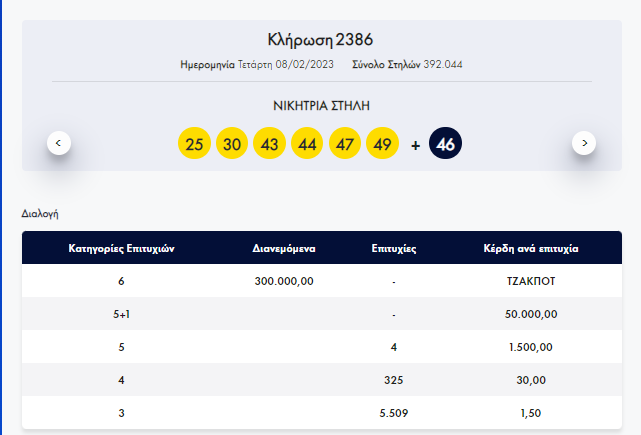Click the Κατηγορίες Επιτυχιών column header
The image size is (641, 435).
(x=121, y=248)
